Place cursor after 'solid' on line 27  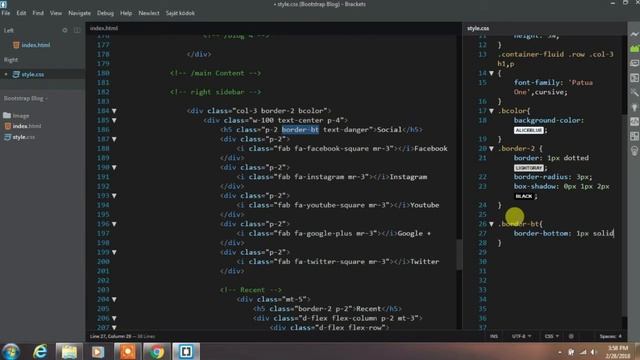(x=613, y=233)
